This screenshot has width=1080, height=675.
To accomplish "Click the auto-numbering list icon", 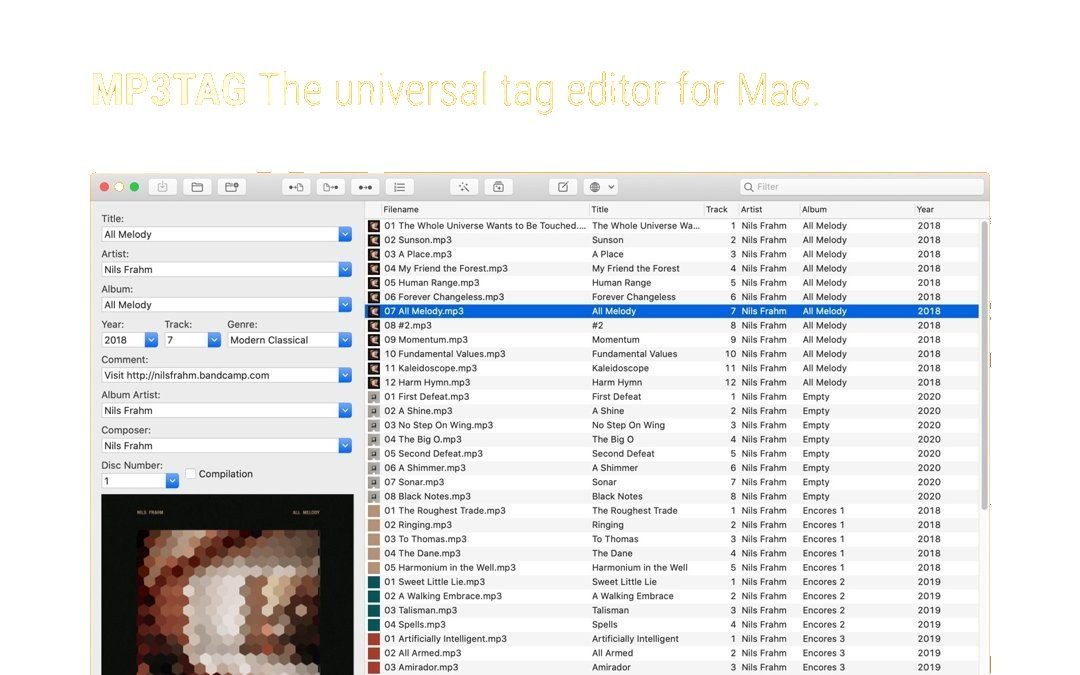I will [399, 187].
